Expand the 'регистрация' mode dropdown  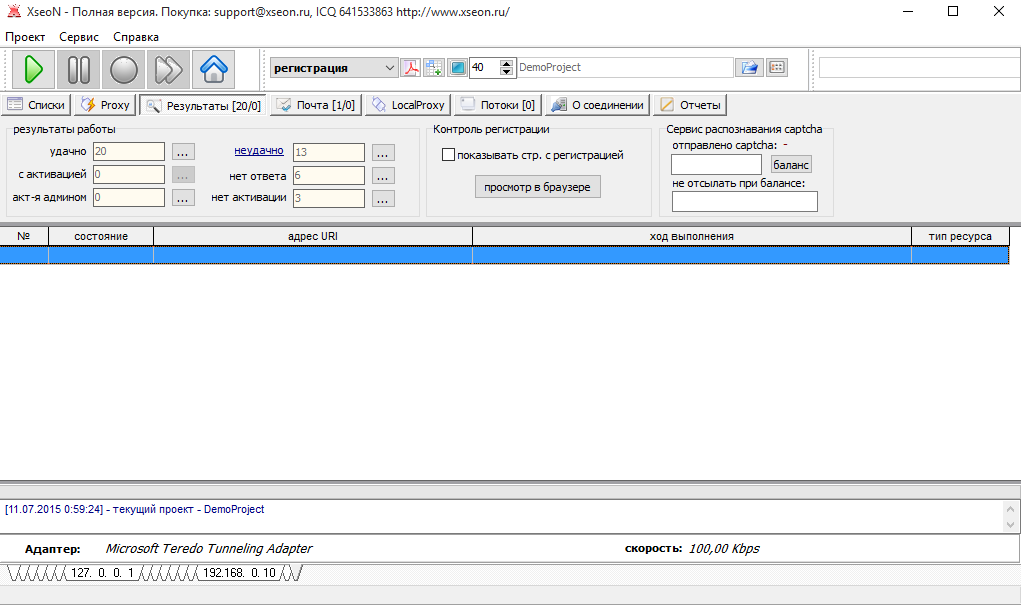[389, 68]
